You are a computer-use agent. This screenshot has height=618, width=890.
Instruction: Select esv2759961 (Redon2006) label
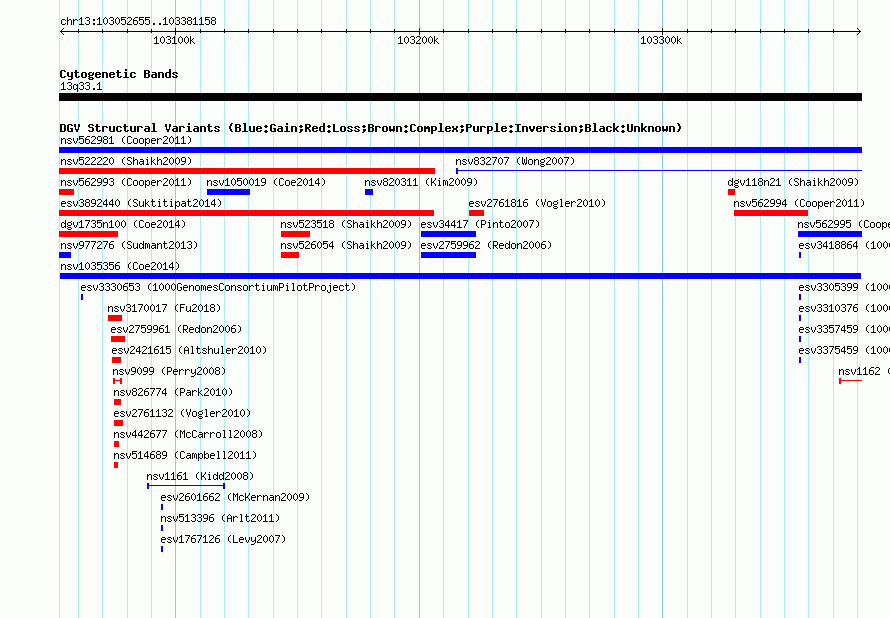176,329
